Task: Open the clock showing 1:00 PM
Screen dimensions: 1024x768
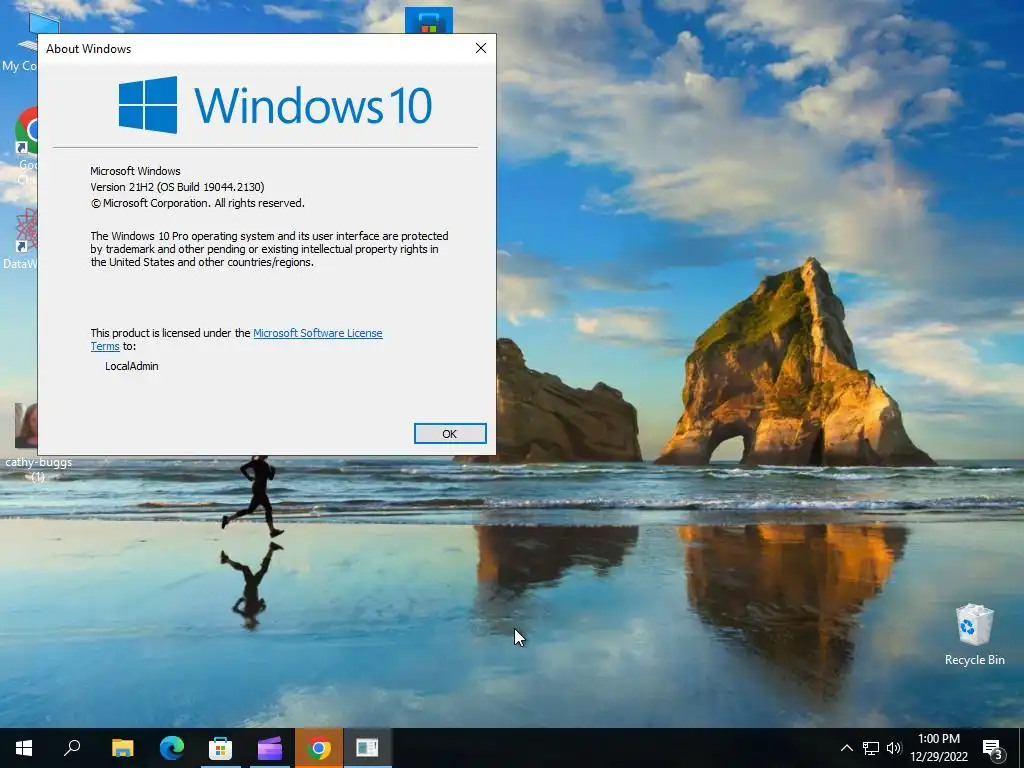Action: pos(939,748)
